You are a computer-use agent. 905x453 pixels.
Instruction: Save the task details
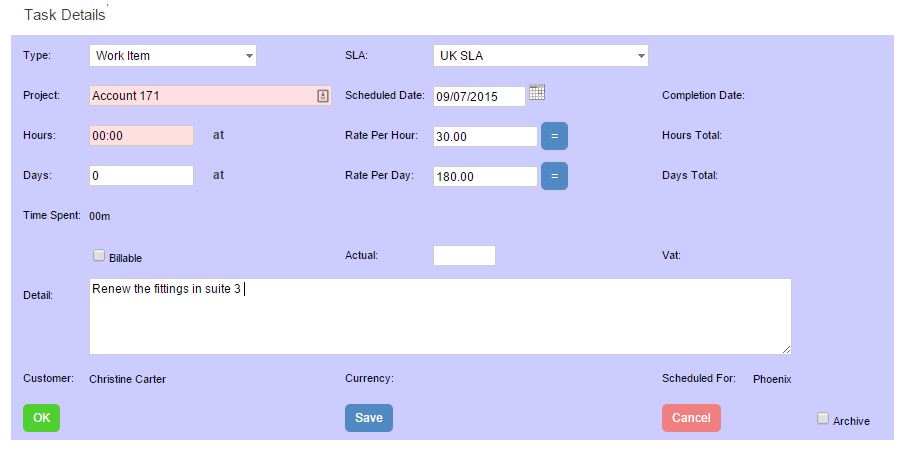click(369, 418)
